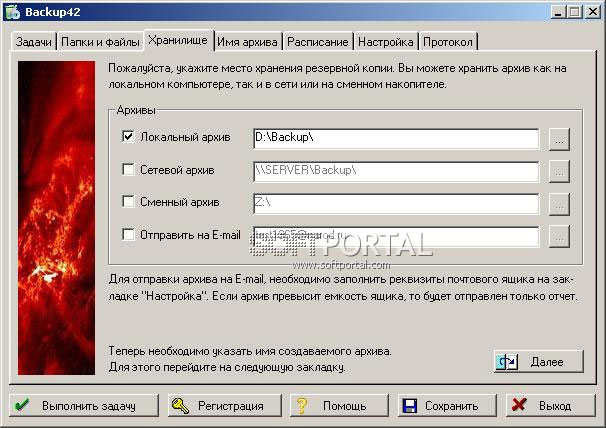This screenshot has width=606, height=428.
Task: Click the red X icon beside Выход
Action: point(519,405)
